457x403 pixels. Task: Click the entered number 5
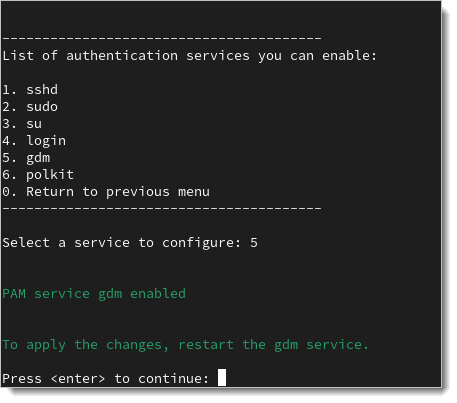pyautogui.click(x=254, y=243)
